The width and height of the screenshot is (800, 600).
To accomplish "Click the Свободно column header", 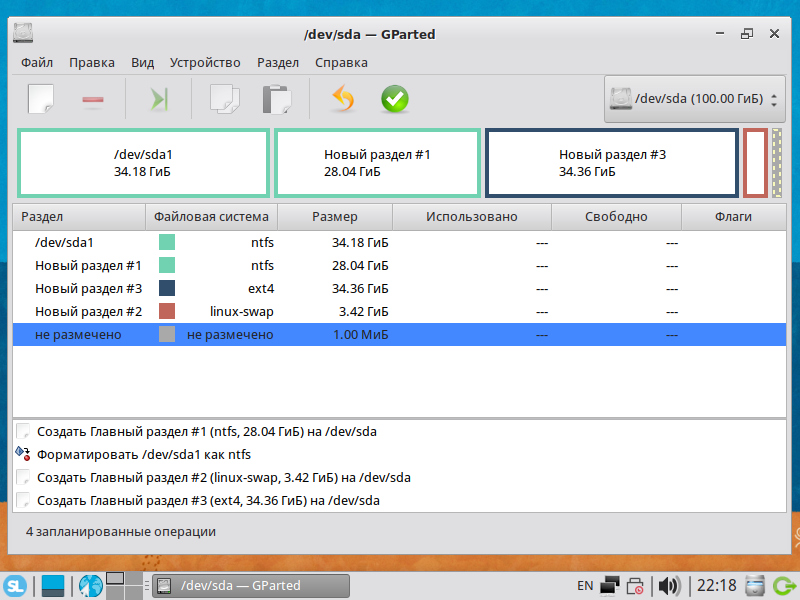I will click(x=616, y=217).
